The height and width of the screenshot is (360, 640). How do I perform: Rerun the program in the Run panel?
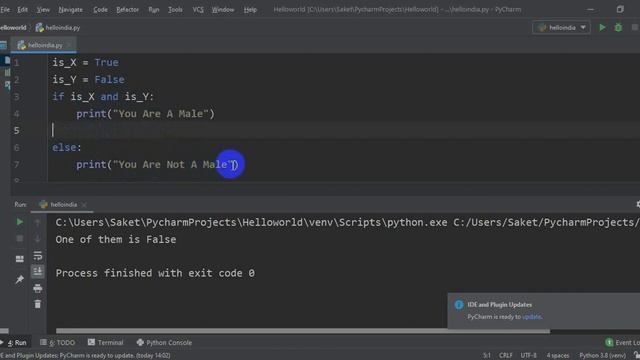click(20, 222)
